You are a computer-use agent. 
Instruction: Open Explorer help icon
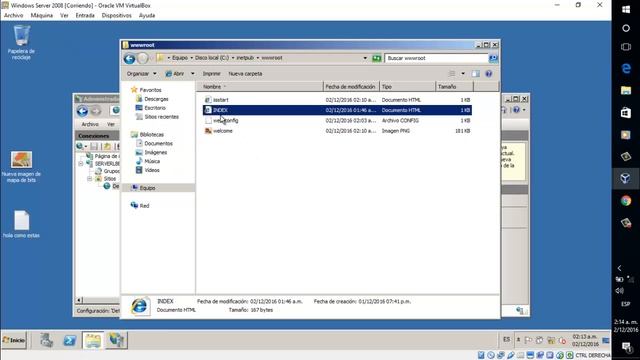coord(489,74)
